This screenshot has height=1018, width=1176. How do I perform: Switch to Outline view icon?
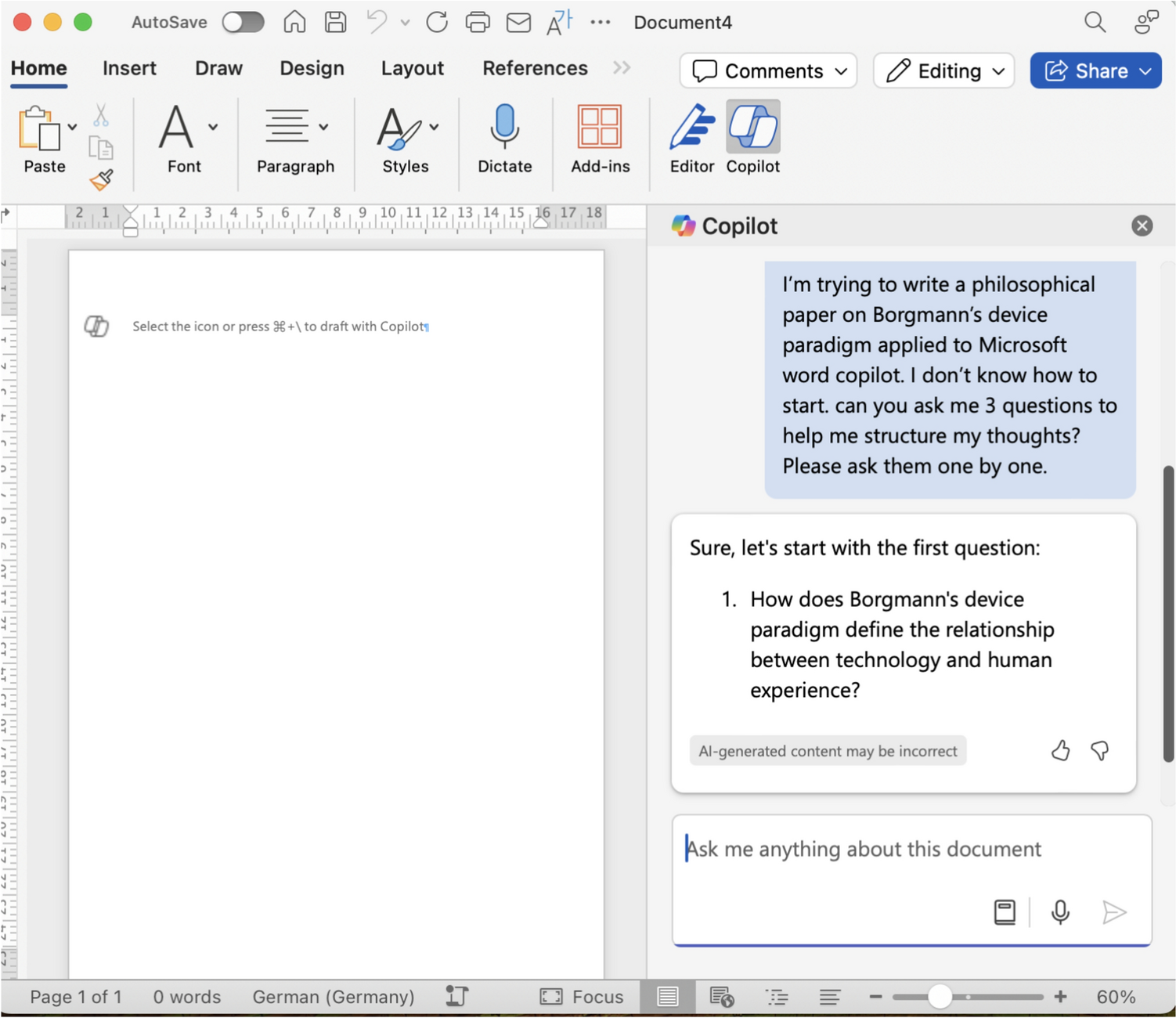(777, 997)
